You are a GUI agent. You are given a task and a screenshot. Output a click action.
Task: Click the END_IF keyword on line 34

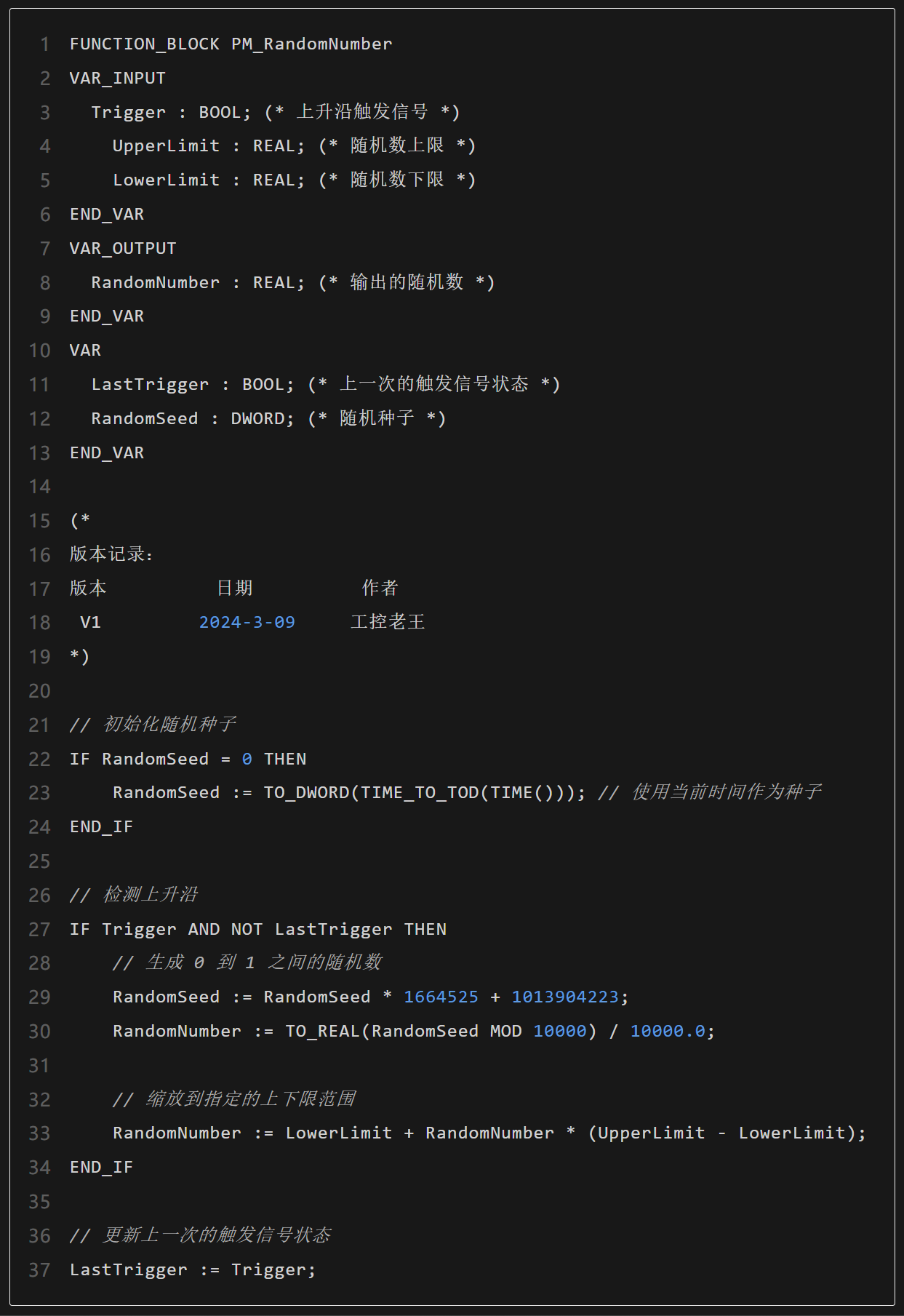click(102, 1168)
